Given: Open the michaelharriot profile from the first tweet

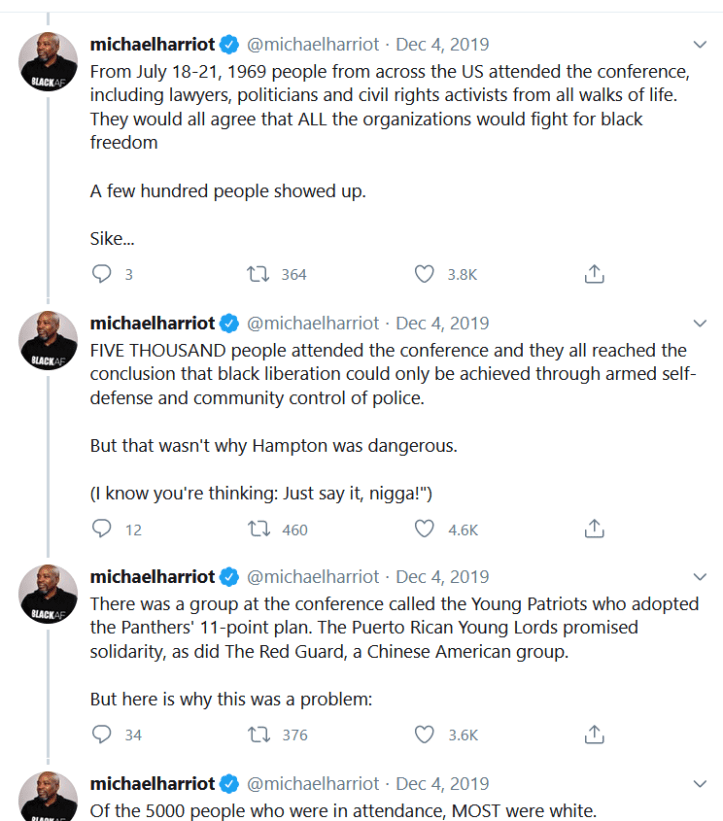Looking at the screenshot, I should (x=152, y=44).
